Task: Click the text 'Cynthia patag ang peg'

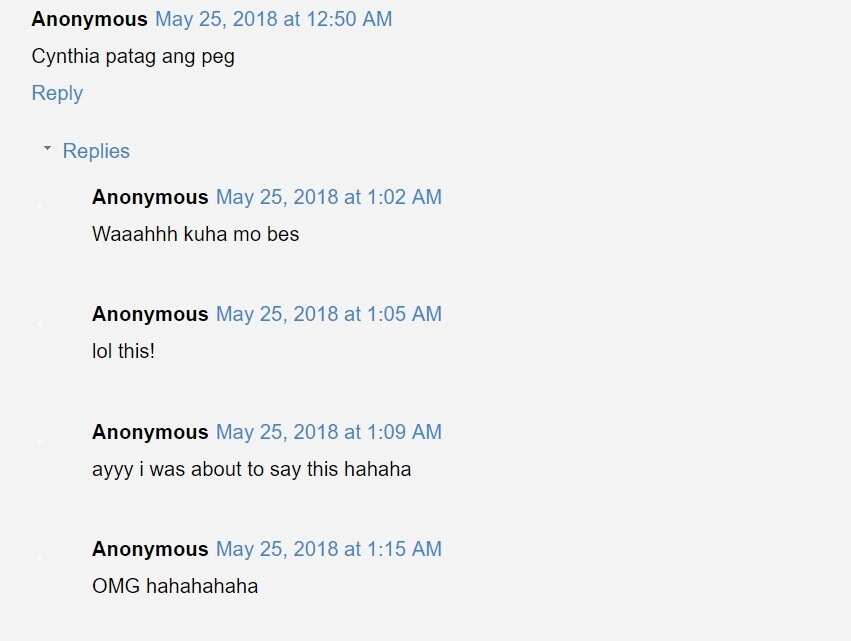Action: coord(133,56)
